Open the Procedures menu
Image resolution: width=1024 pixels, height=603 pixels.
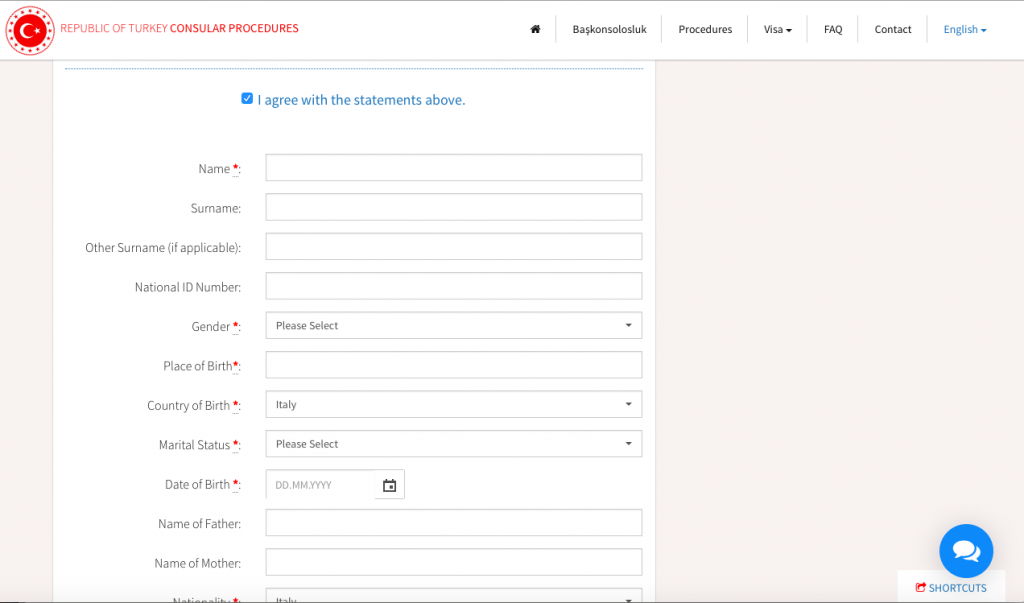tap(705, 29)
